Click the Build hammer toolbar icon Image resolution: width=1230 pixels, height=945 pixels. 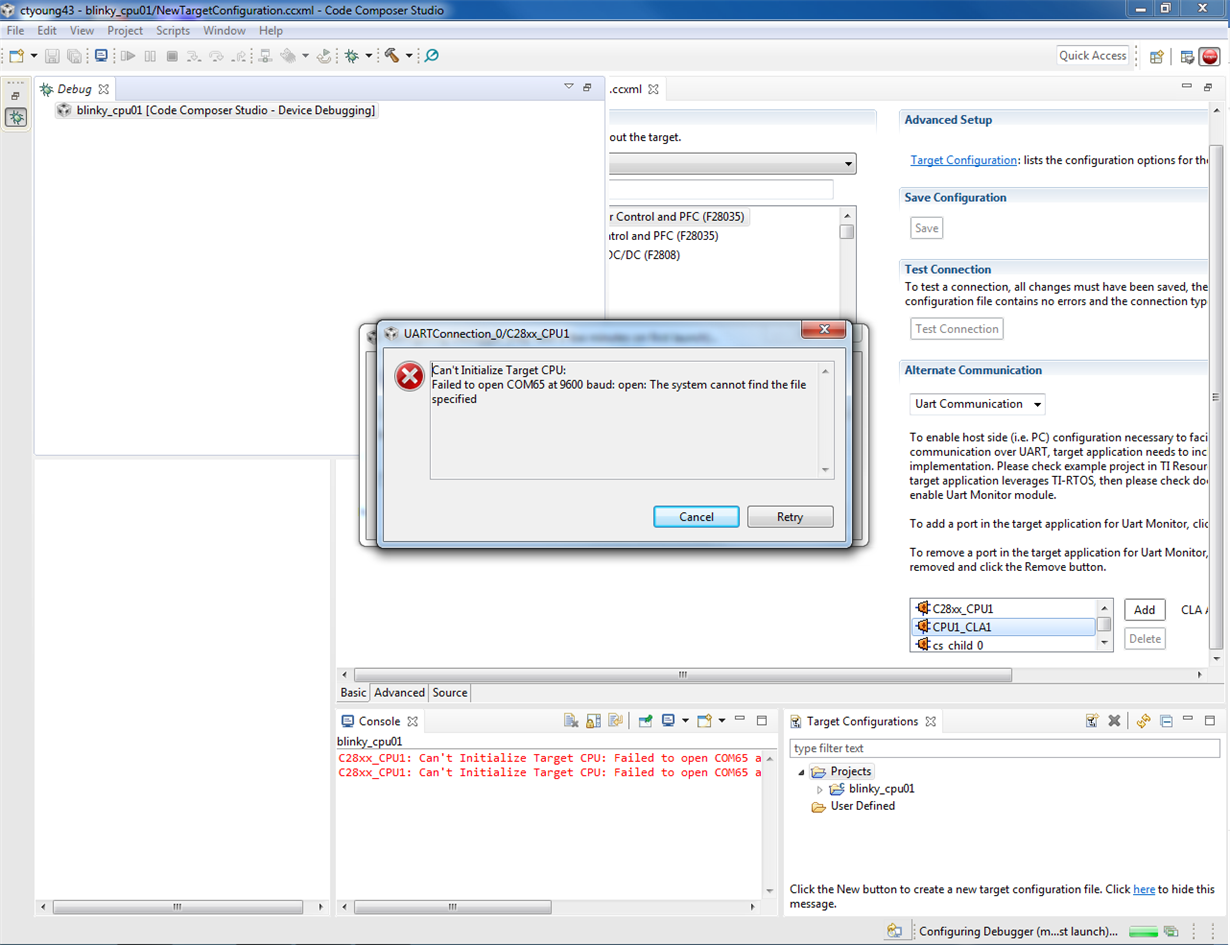[392, 56]
